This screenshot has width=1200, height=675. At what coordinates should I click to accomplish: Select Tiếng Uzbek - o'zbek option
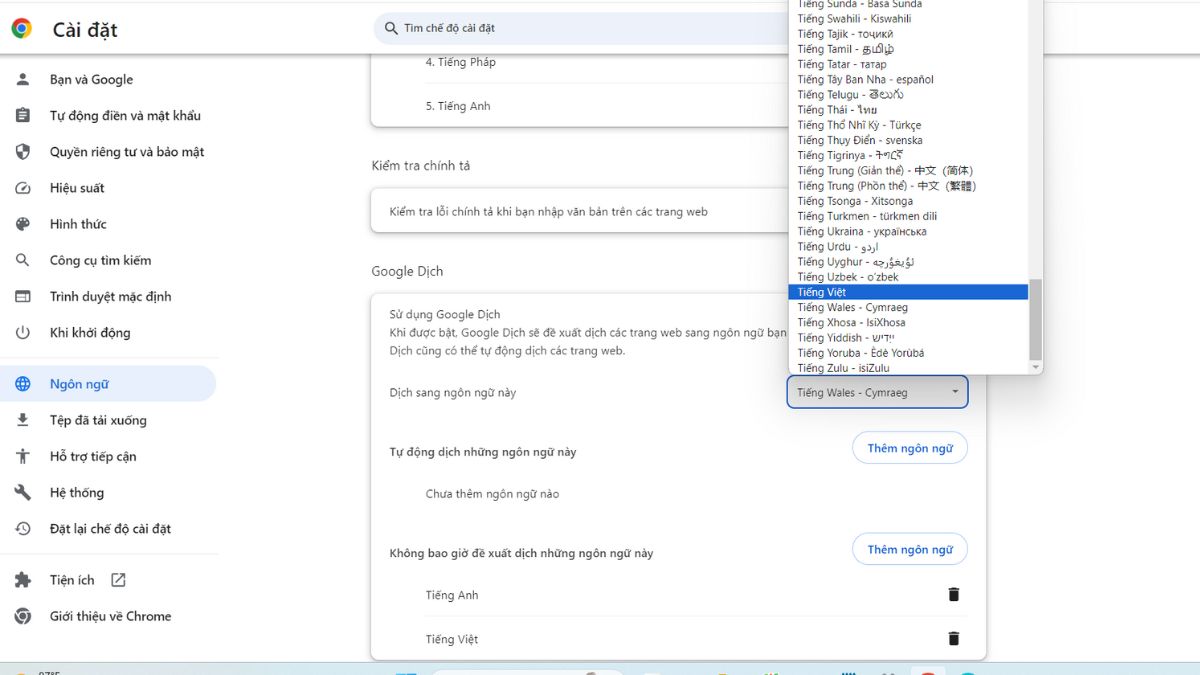[x=908, y=277]
